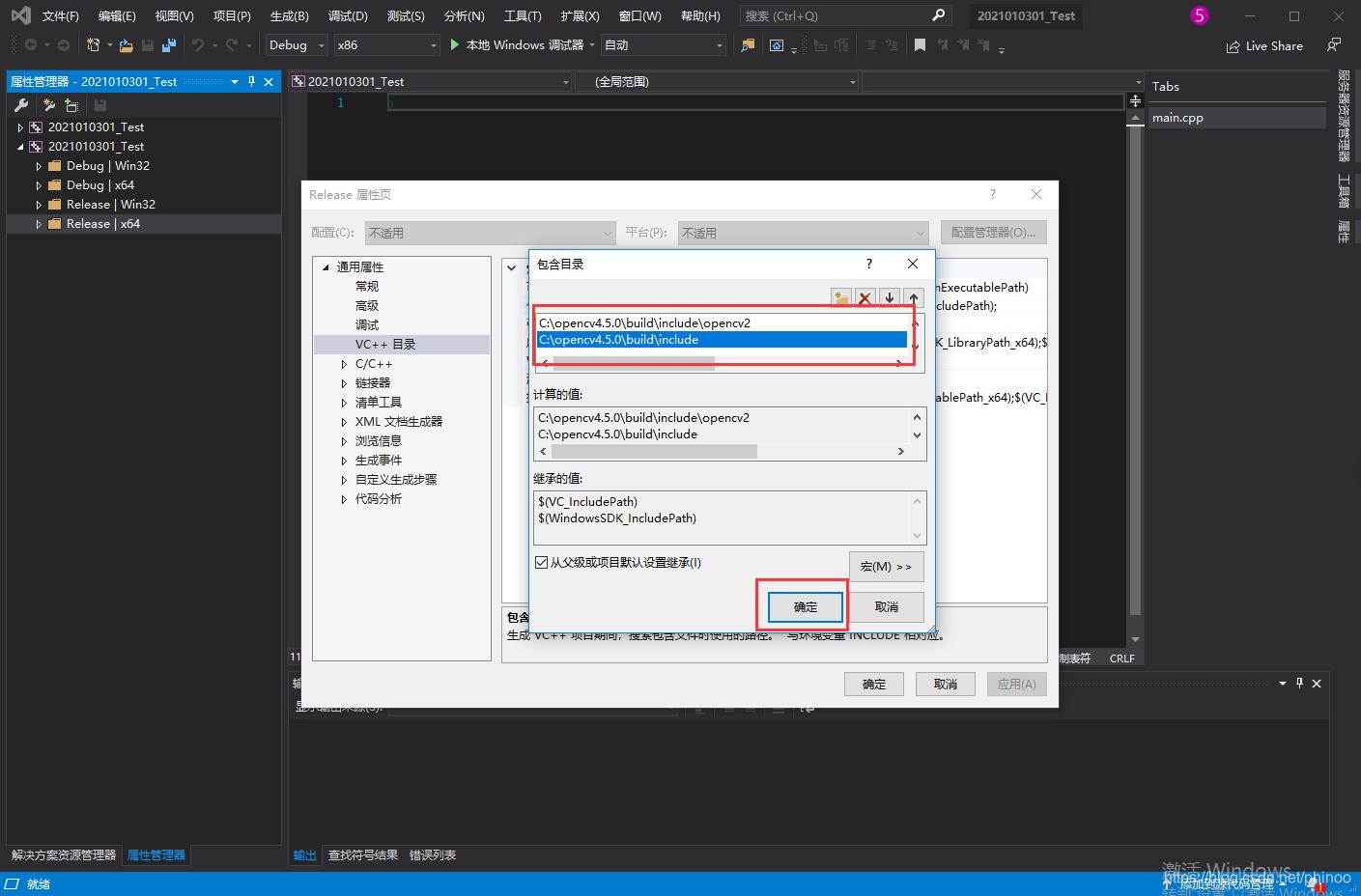
Task: Click the find in files toolbar icon
Action: [x=748, y=45]
